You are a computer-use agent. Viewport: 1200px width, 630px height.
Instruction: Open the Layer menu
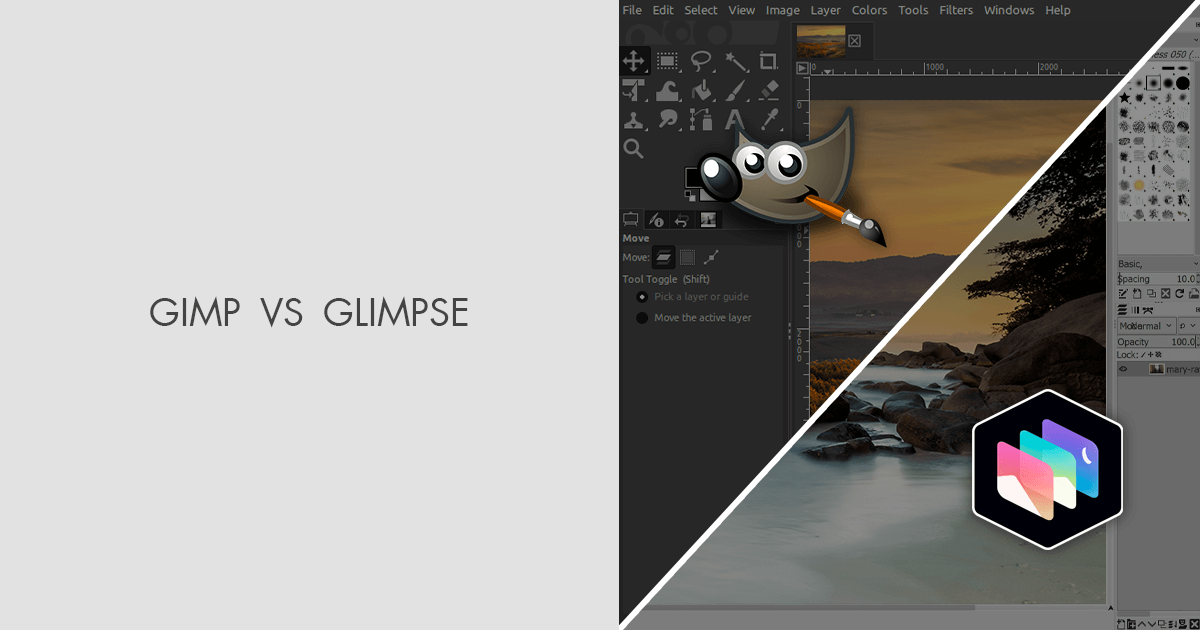click(826, 10)
